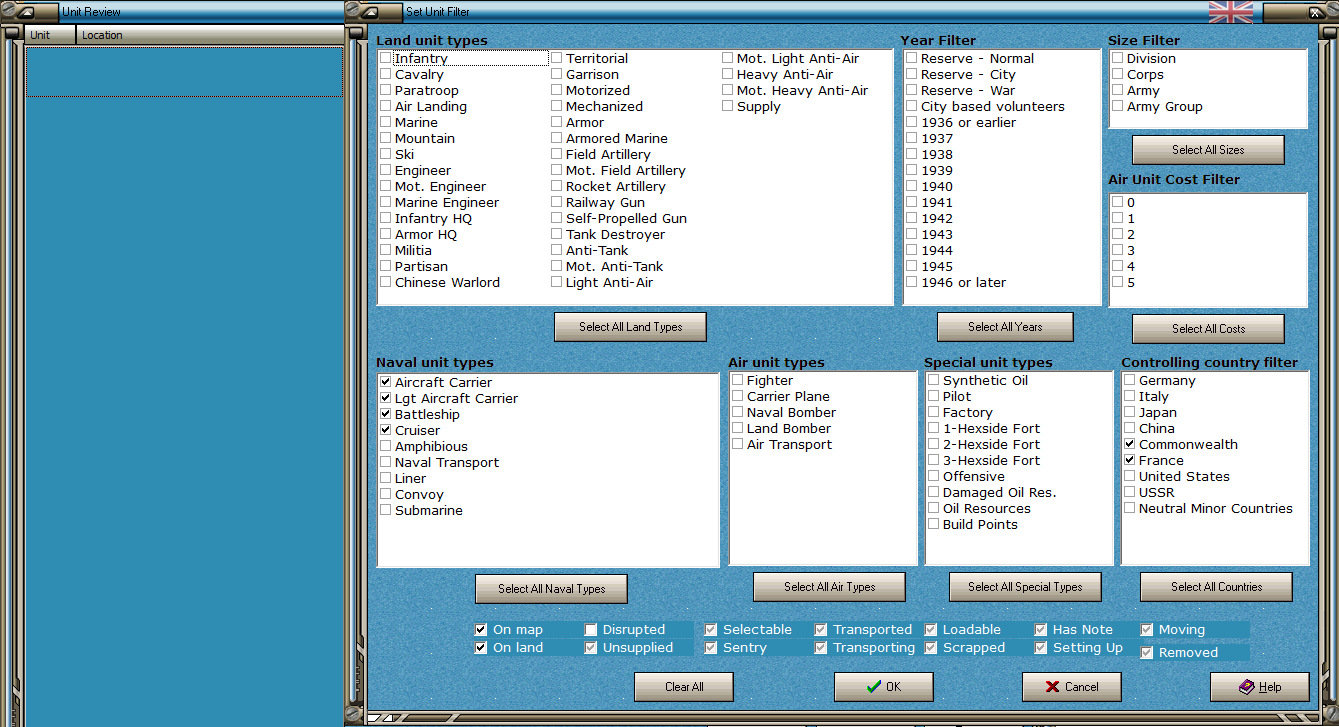The image size is (1339, 727).
Task: Tick air unit cost 5 checkbox
Action: click(x=1117, y=282)
